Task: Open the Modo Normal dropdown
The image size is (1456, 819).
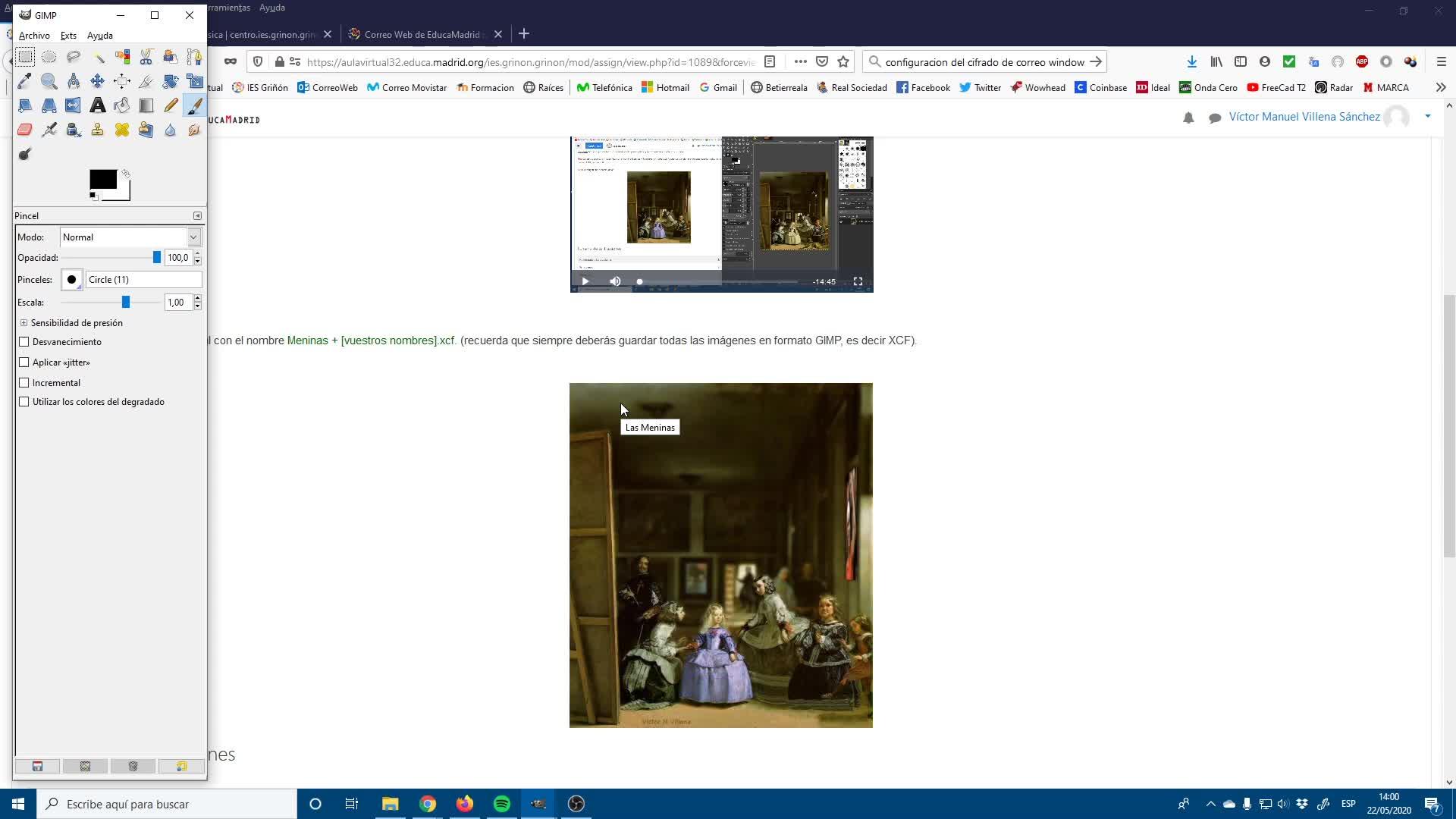Action: click(130, 237)
